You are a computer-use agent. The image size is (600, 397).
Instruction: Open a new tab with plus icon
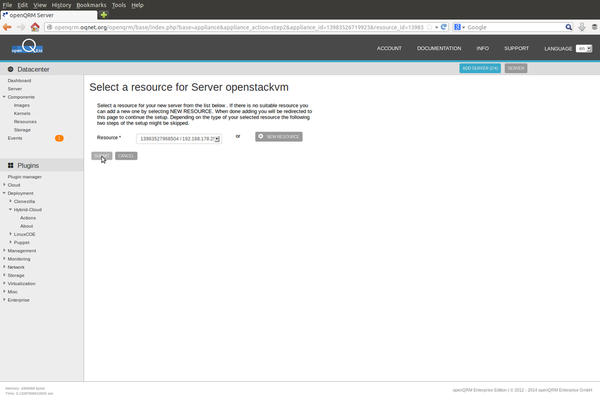[103, 15]
